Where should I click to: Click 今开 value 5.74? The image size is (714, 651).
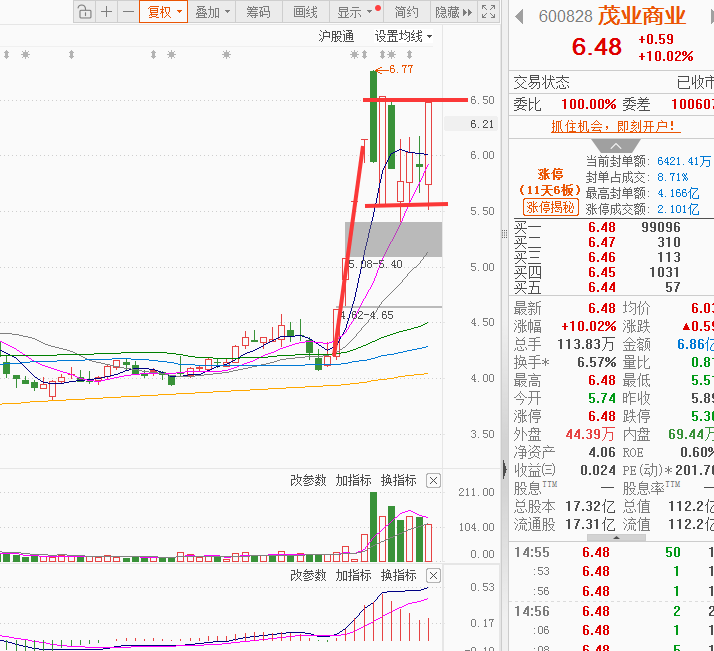[x=602, y=398]
